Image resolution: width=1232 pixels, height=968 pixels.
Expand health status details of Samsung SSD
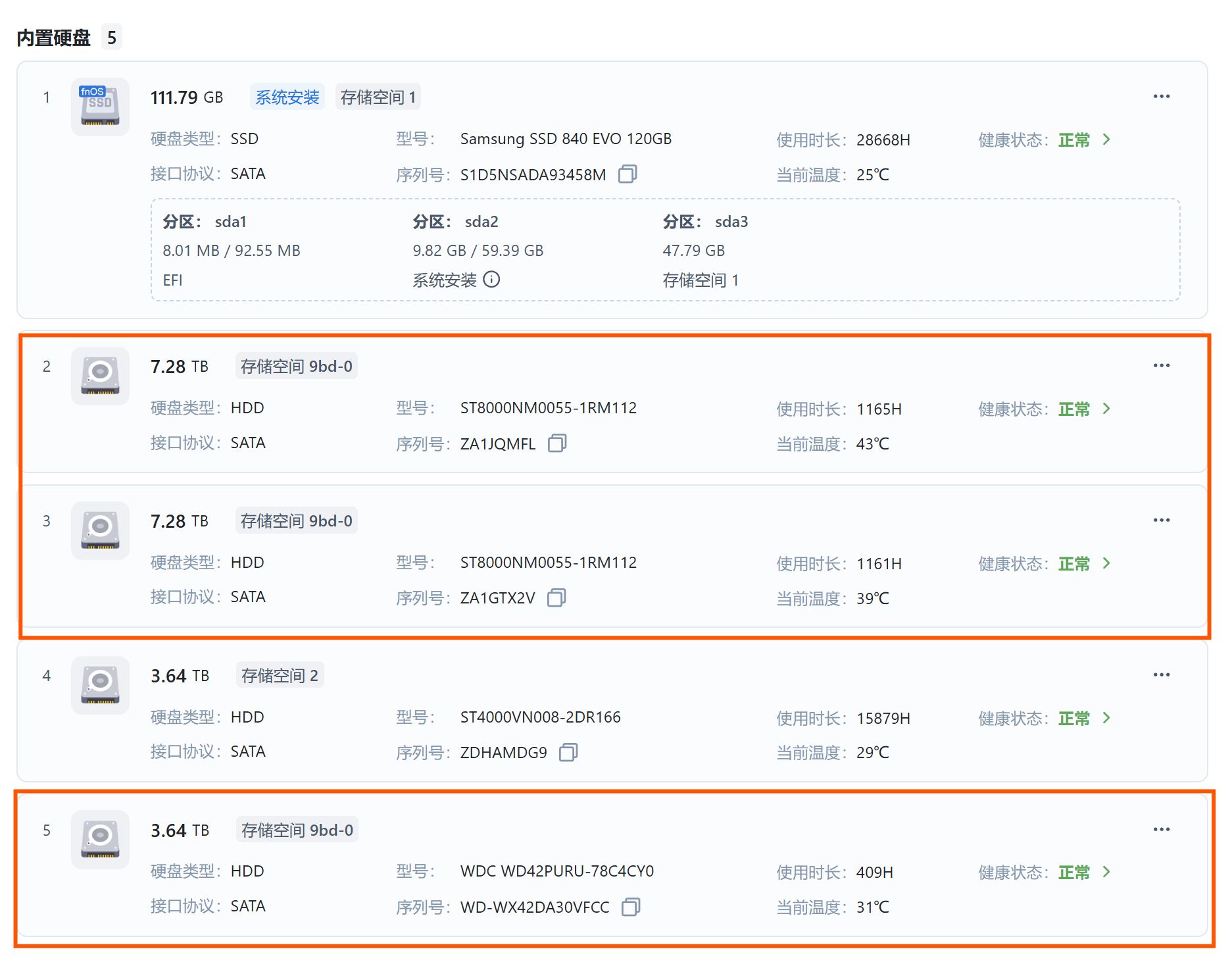point(1106,140)
